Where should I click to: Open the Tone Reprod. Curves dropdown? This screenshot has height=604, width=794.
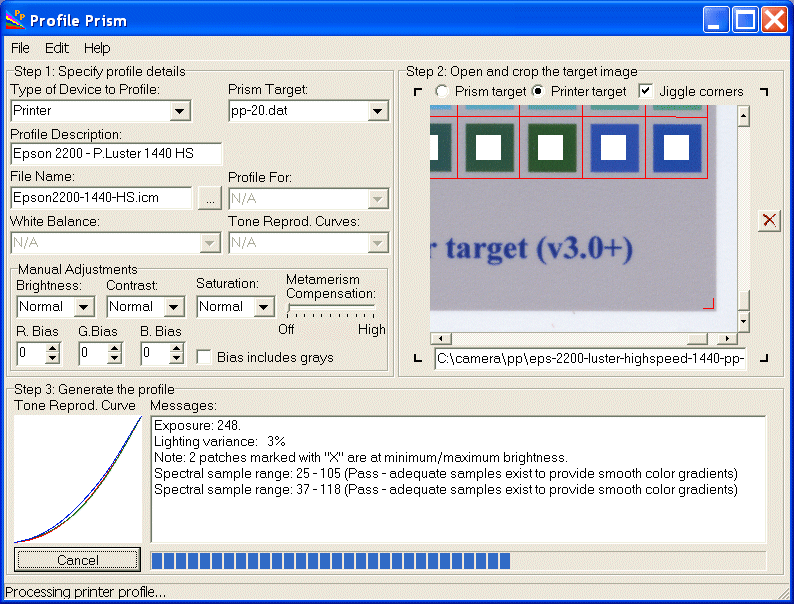coord(377,243)
